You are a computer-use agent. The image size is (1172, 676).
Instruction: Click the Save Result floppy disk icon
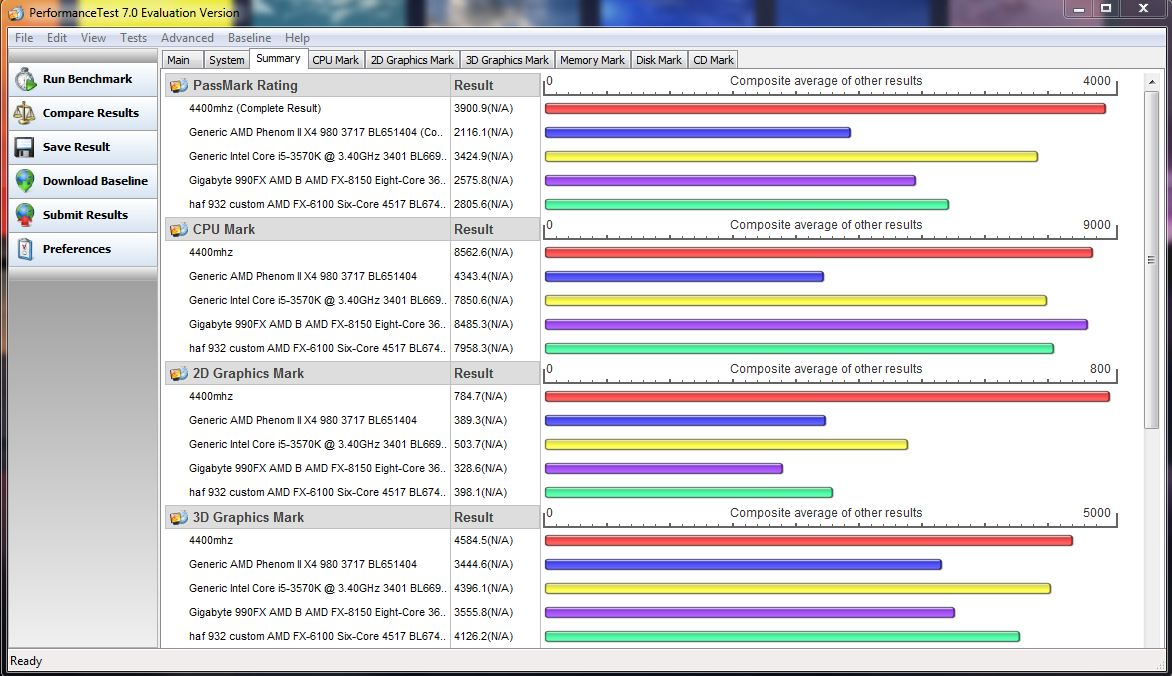click(x=25, y=147)
